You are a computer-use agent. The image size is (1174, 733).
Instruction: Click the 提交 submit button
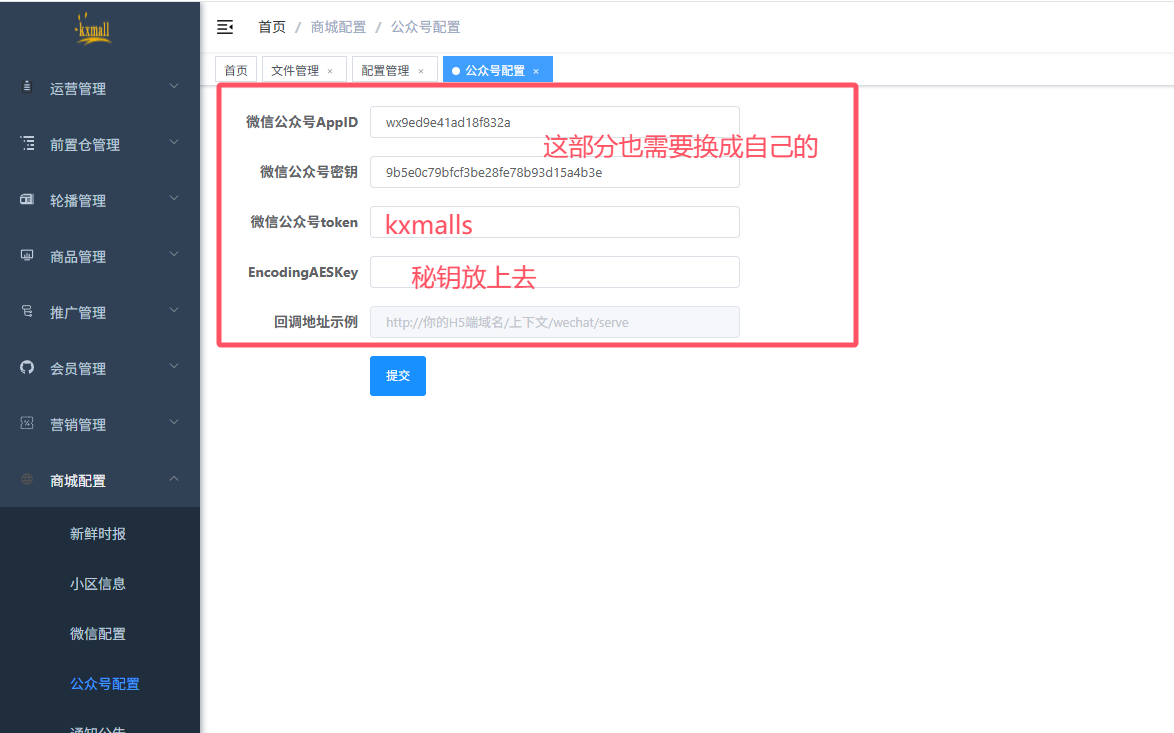click(398, 376)
